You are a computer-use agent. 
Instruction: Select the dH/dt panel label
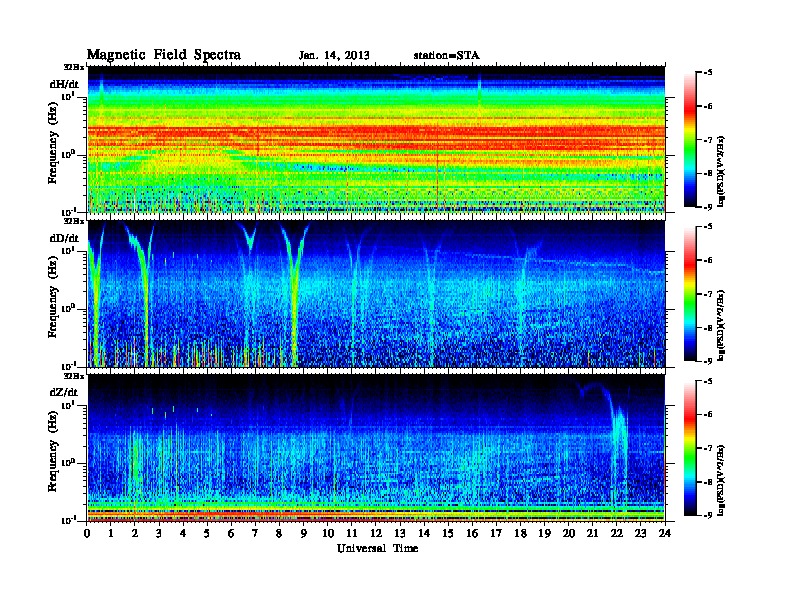tap(64, 84)
